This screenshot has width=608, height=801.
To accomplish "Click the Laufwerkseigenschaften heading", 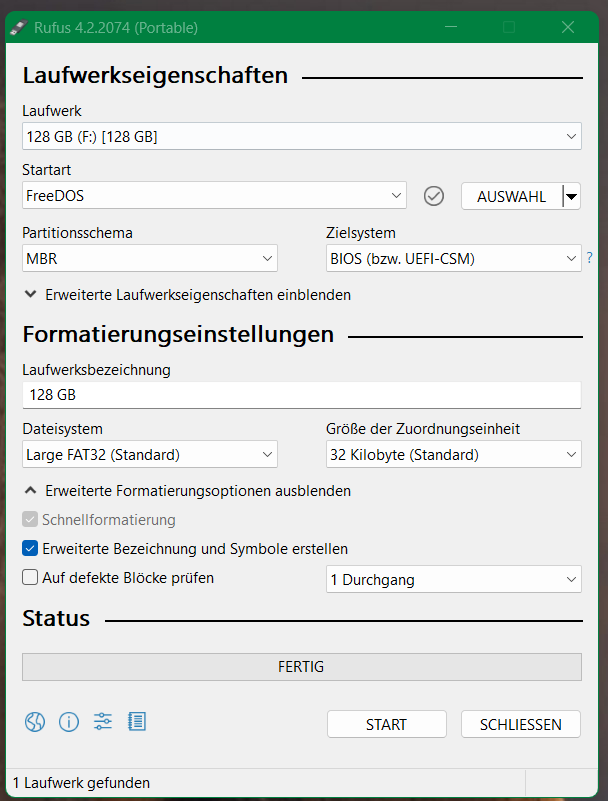I will pyautogui.click(x=155, y=76).
